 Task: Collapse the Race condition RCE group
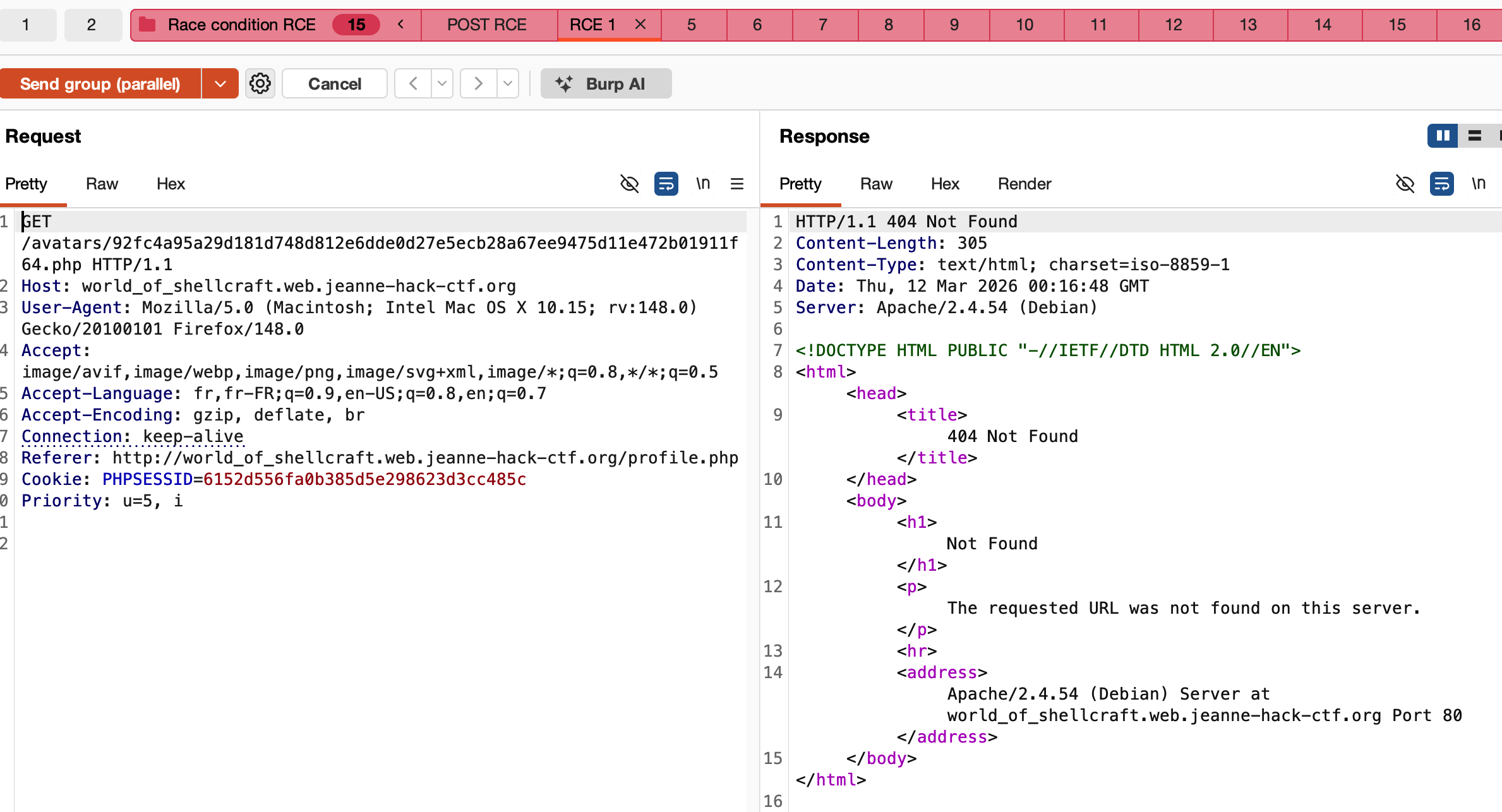tap(400, 25)
